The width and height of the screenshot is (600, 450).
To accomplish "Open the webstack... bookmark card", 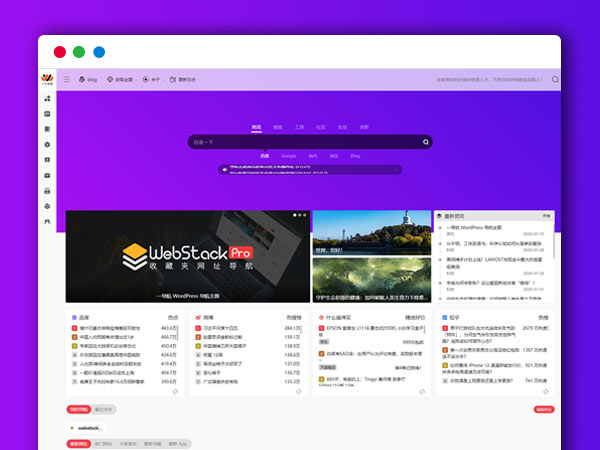I will pos(86,428).
